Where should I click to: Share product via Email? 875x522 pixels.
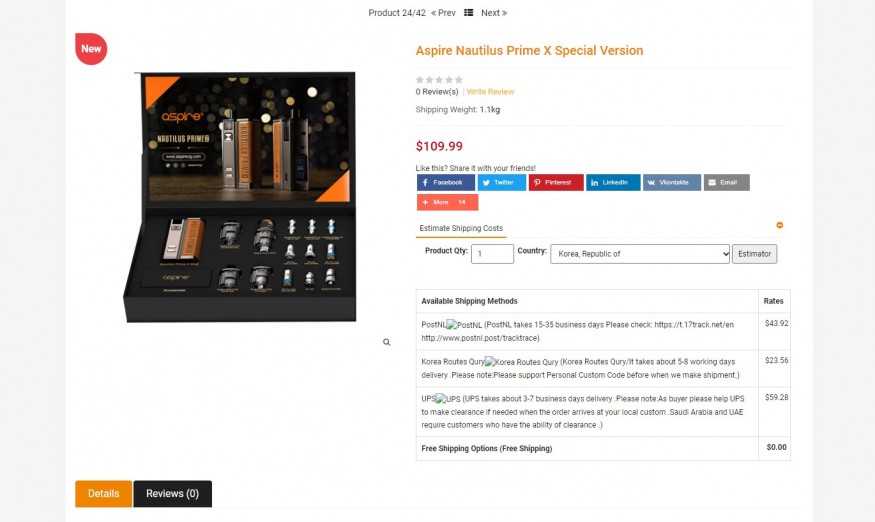point(726,183)
